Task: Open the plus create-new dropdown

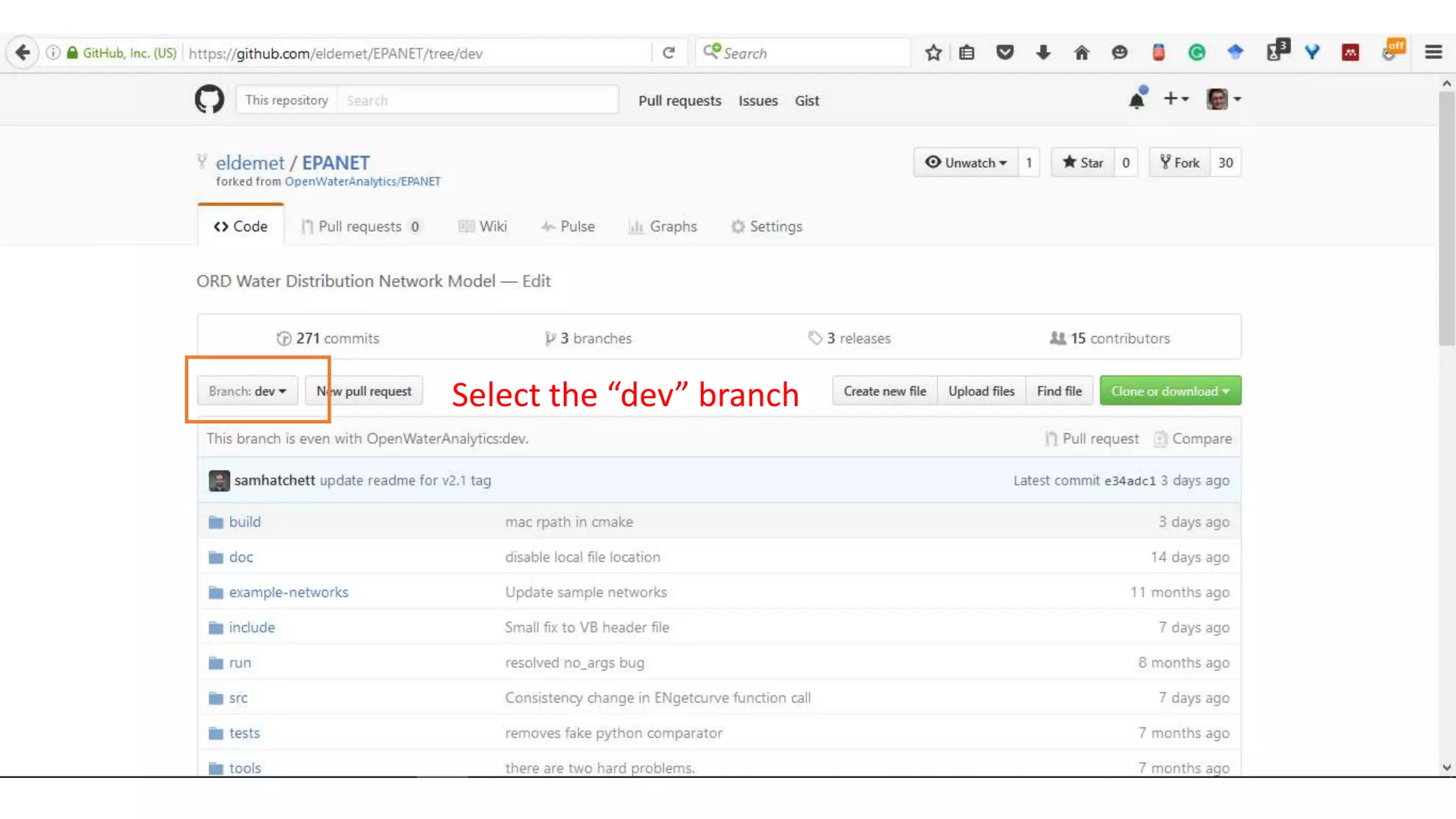Action: point(1176,99)
